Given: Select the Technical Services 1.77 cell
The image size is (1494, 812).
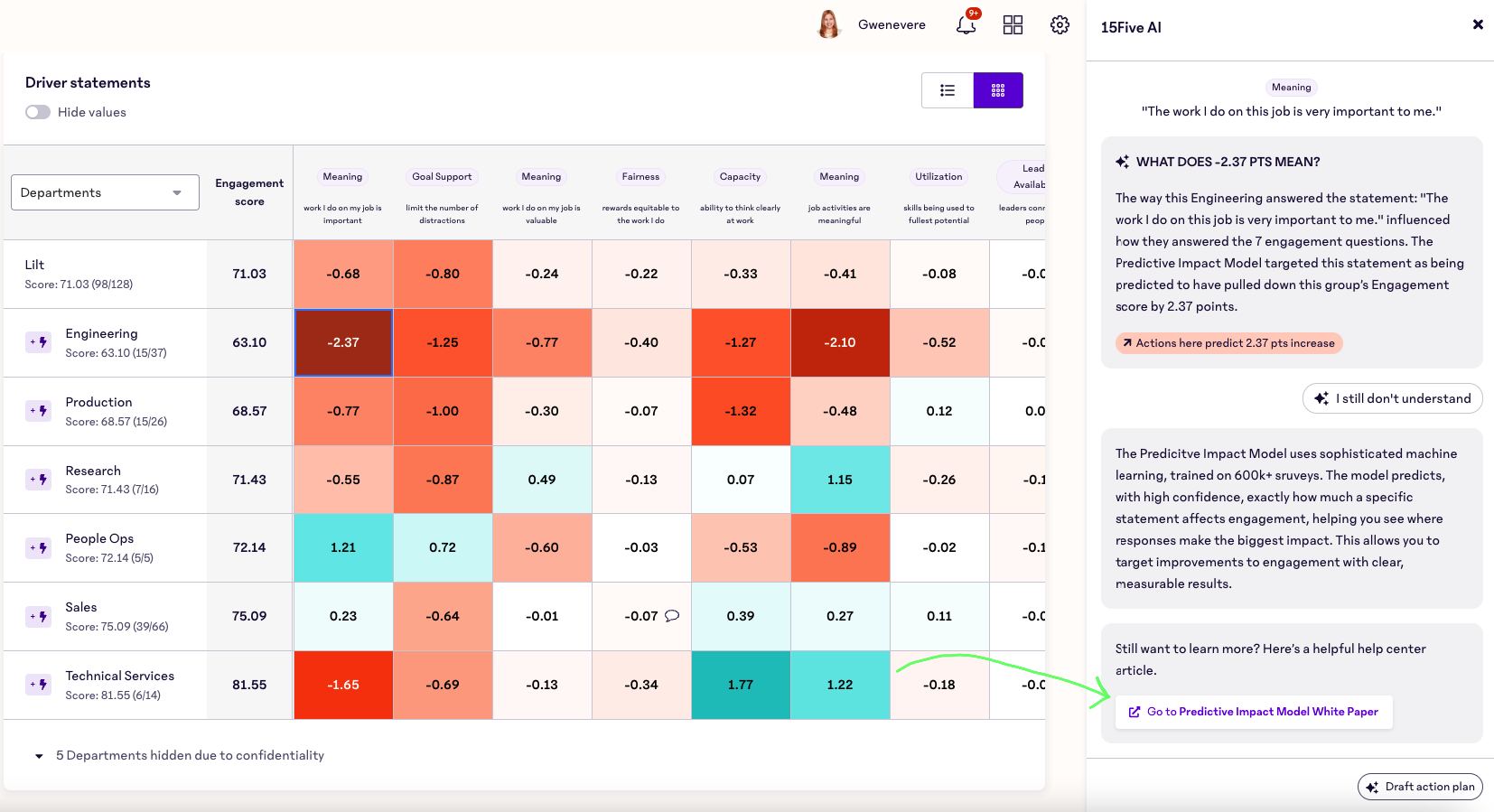Looking at the screenshot, I should tap(741, 685).
